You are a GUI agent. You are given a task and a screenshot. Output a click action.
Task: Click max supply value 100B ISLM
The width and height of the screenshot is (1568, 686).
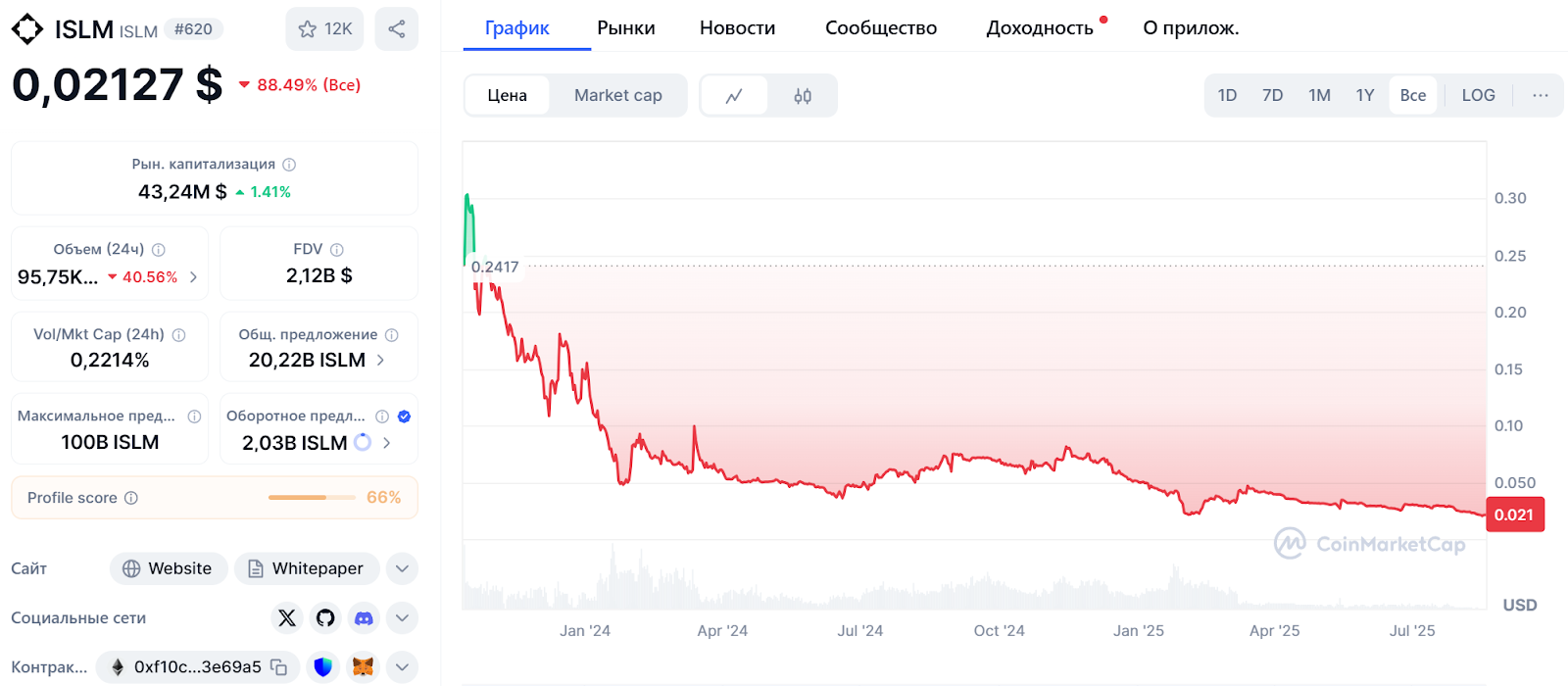(x=110, y=443)
